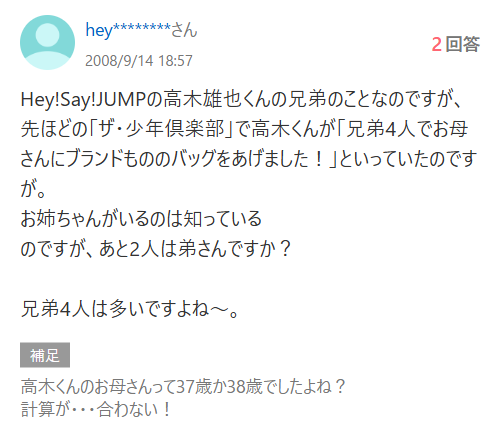Screen dimensions: 500x433
Task: Click the 2008/9/14 18:57 post timestamp
Action: tap(139, 61)
